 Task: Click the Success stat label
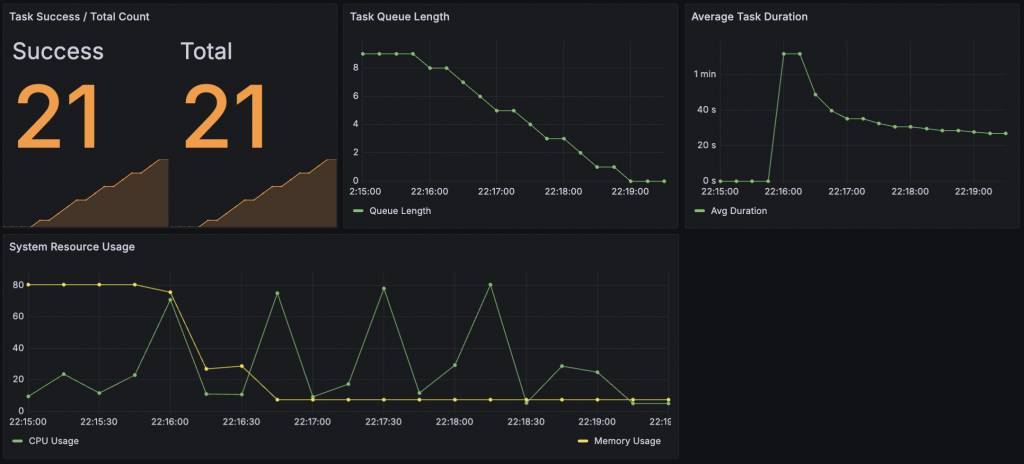pos(58,52)
